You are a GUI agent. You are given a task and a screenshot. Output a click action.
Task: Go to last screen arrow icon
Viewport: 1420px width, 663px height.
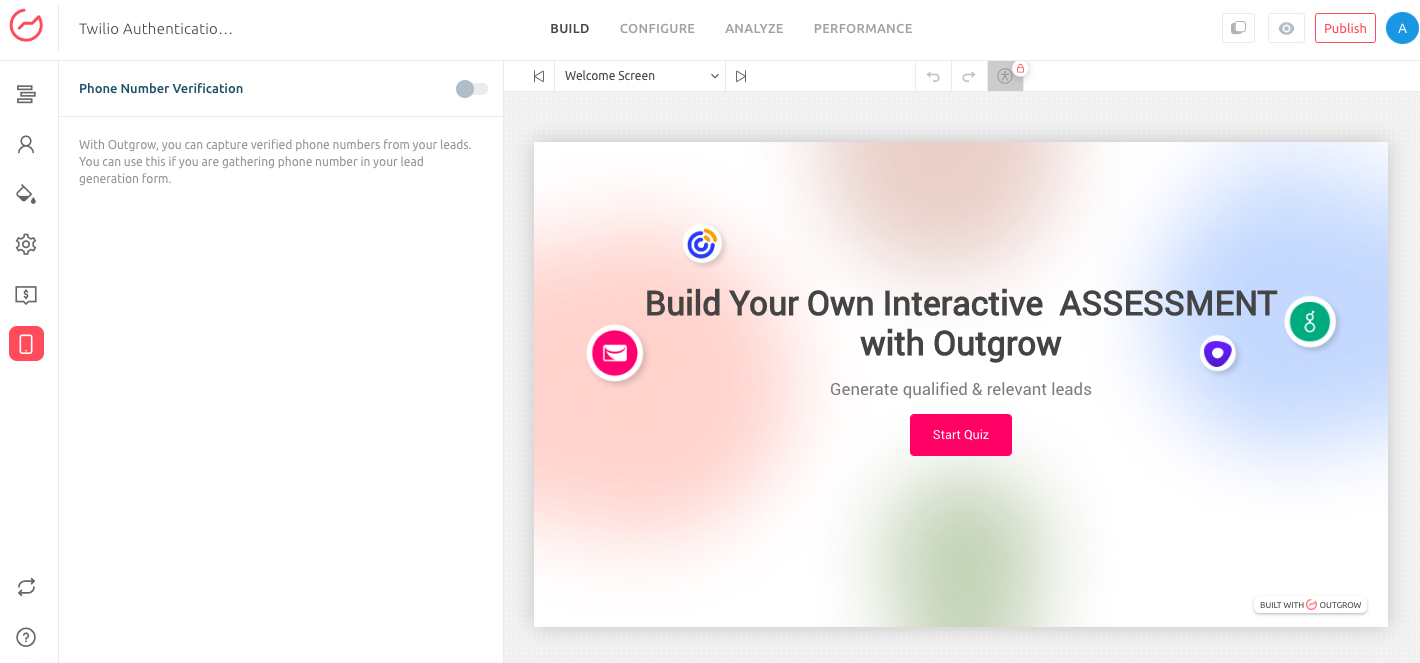tap(741, 76)
